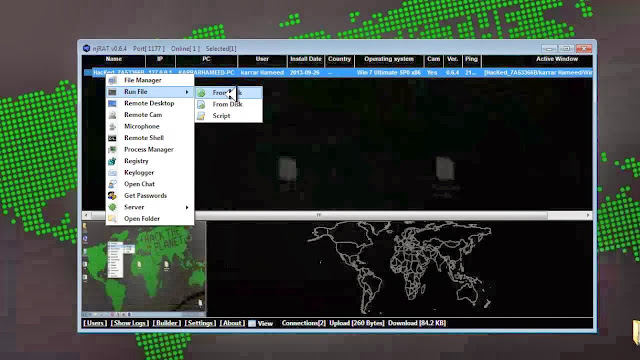Toggle the View checkbox in the bottom bar
Image resolution: width=640 pixels, height=360 pixels.
click(x=252, y=323)
